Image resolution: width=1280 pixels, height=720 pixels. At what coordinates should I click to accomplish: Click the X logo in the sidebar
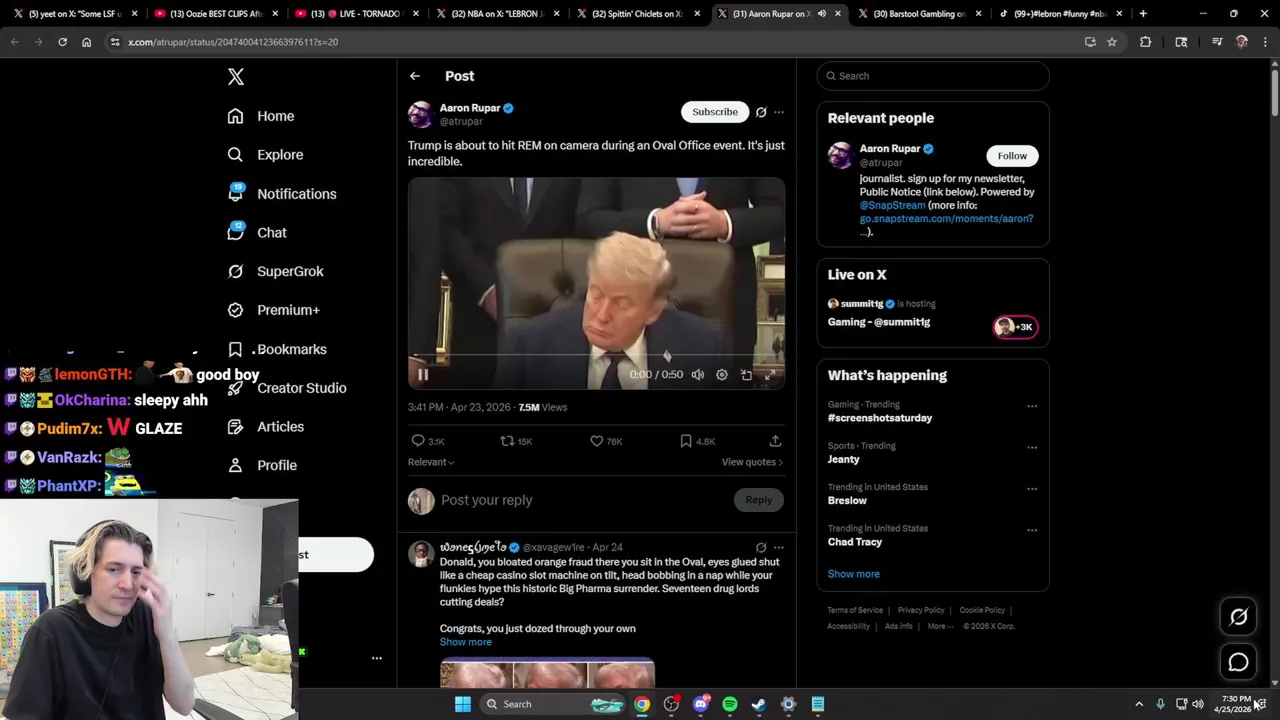coord(236,77)
